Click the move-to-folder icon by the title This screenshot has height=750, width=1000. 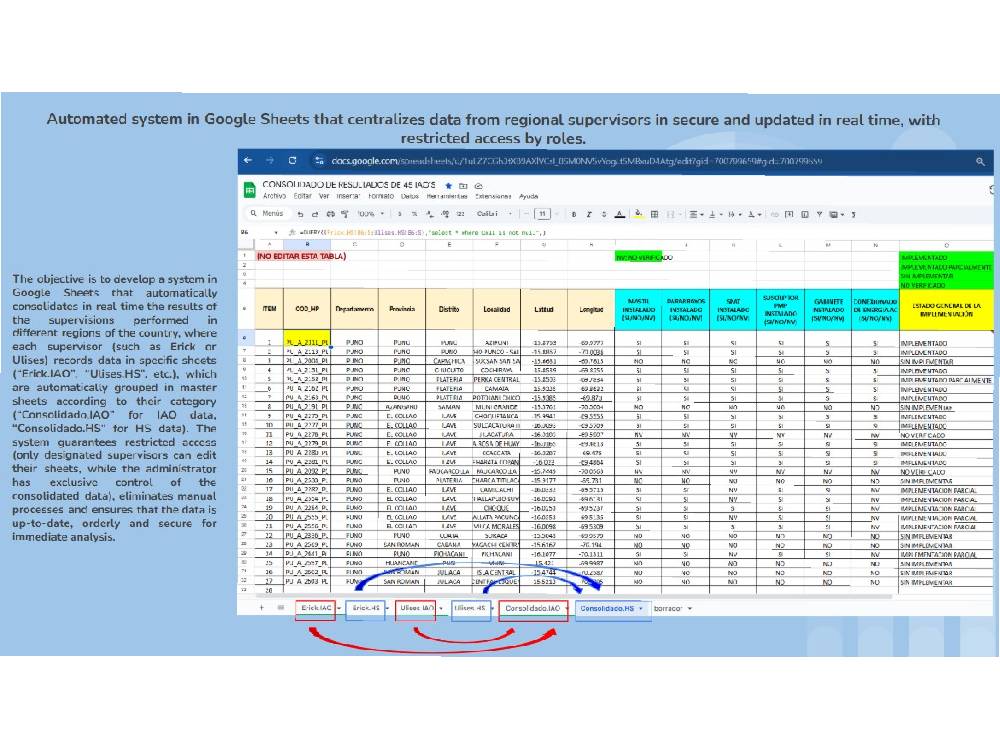[464, 186]
